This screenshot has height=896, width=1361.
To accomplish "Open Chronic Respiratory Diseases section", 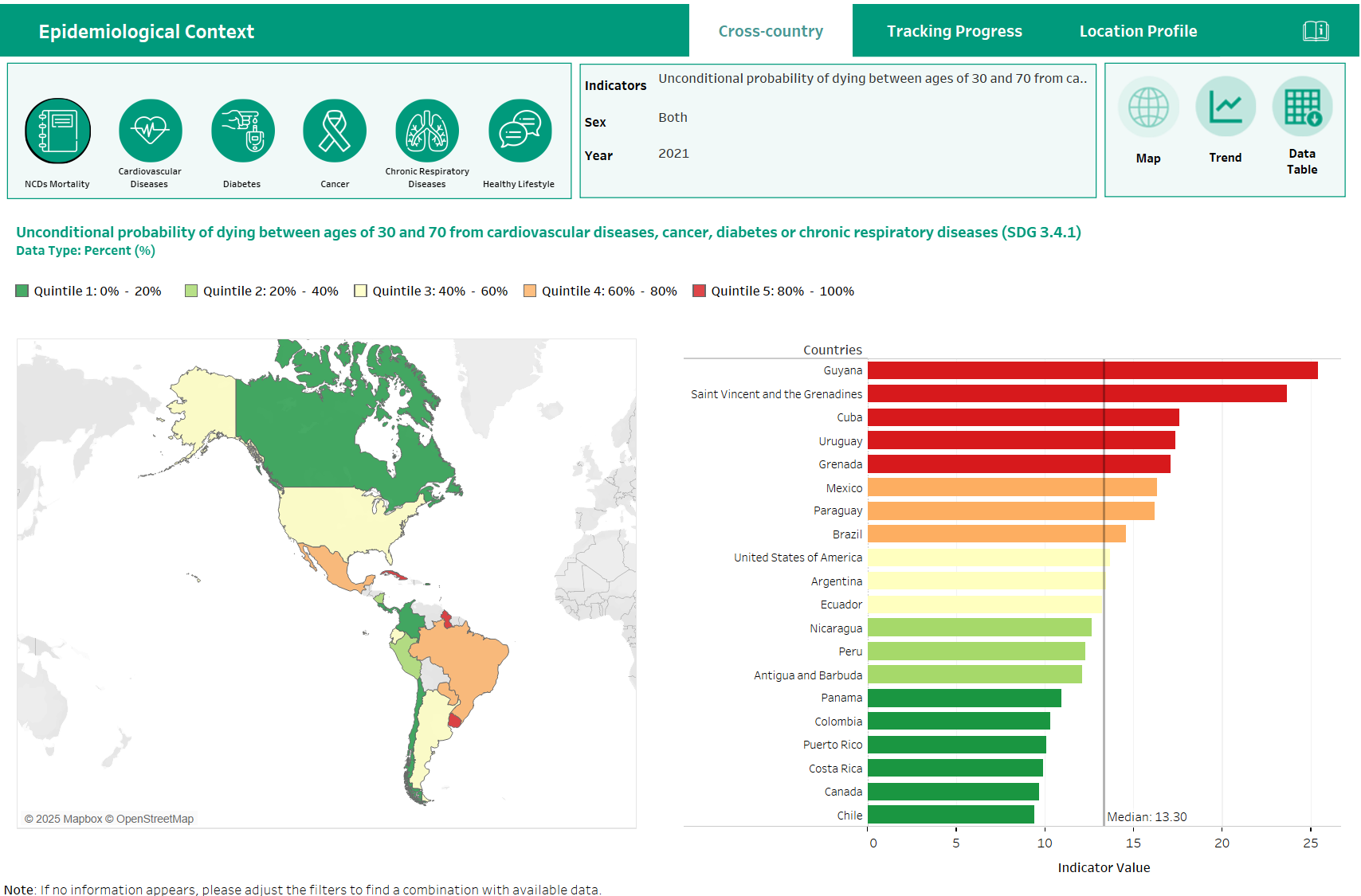I will tap(426, 130).
